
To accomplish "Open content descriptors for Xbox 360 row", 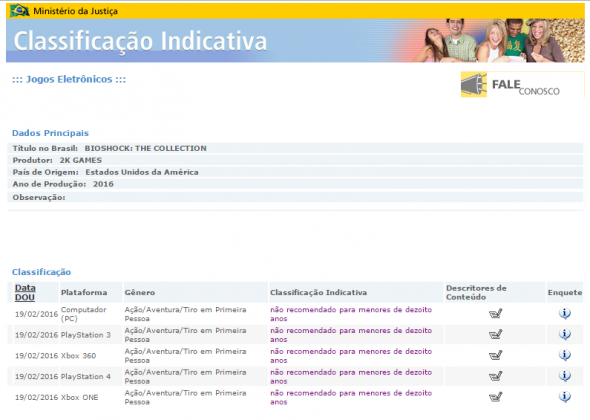I will [495, 355].
